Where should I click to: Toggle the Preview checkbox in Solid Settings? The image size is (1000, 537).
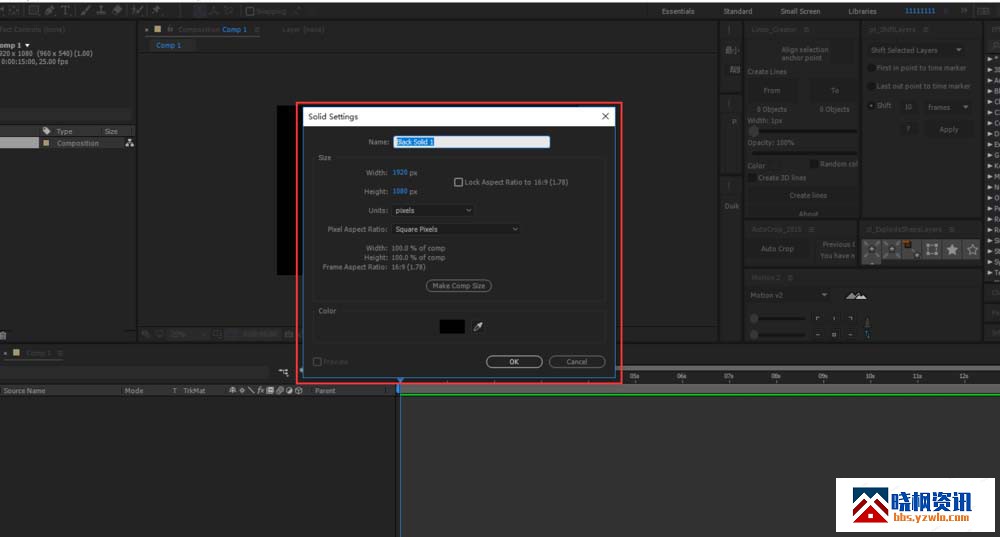[317, 362]
